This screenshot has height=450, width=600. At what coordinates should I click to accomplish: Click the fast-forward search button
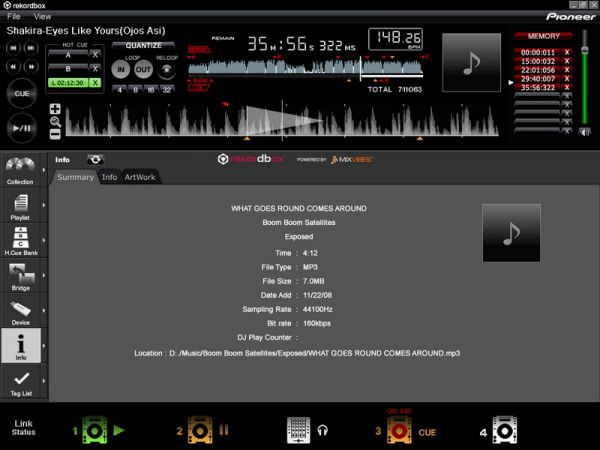31,67
